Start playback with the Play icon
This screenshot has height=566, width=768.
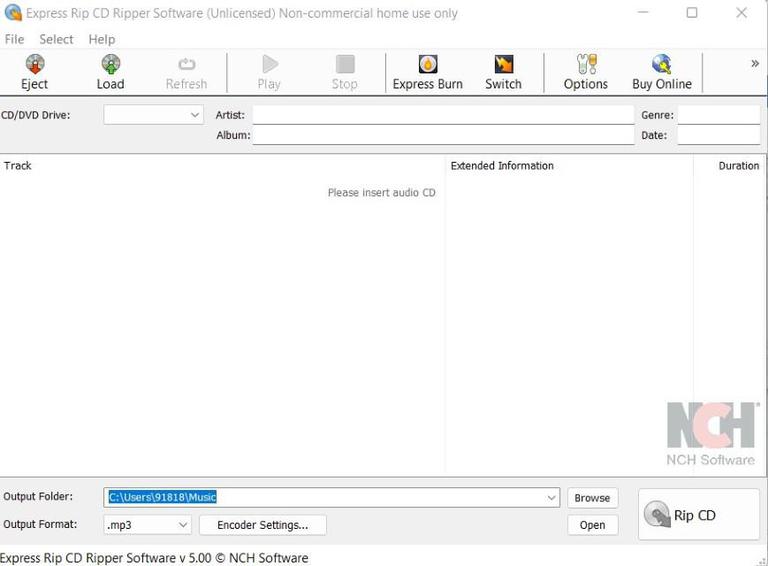click(270, 64)
